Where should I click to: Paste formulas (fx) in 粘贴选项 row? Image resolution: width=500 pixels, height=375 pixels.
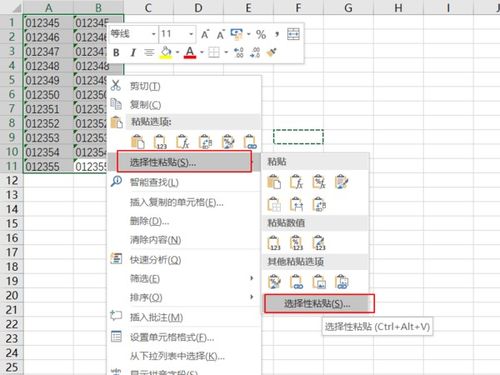point(183,142)
